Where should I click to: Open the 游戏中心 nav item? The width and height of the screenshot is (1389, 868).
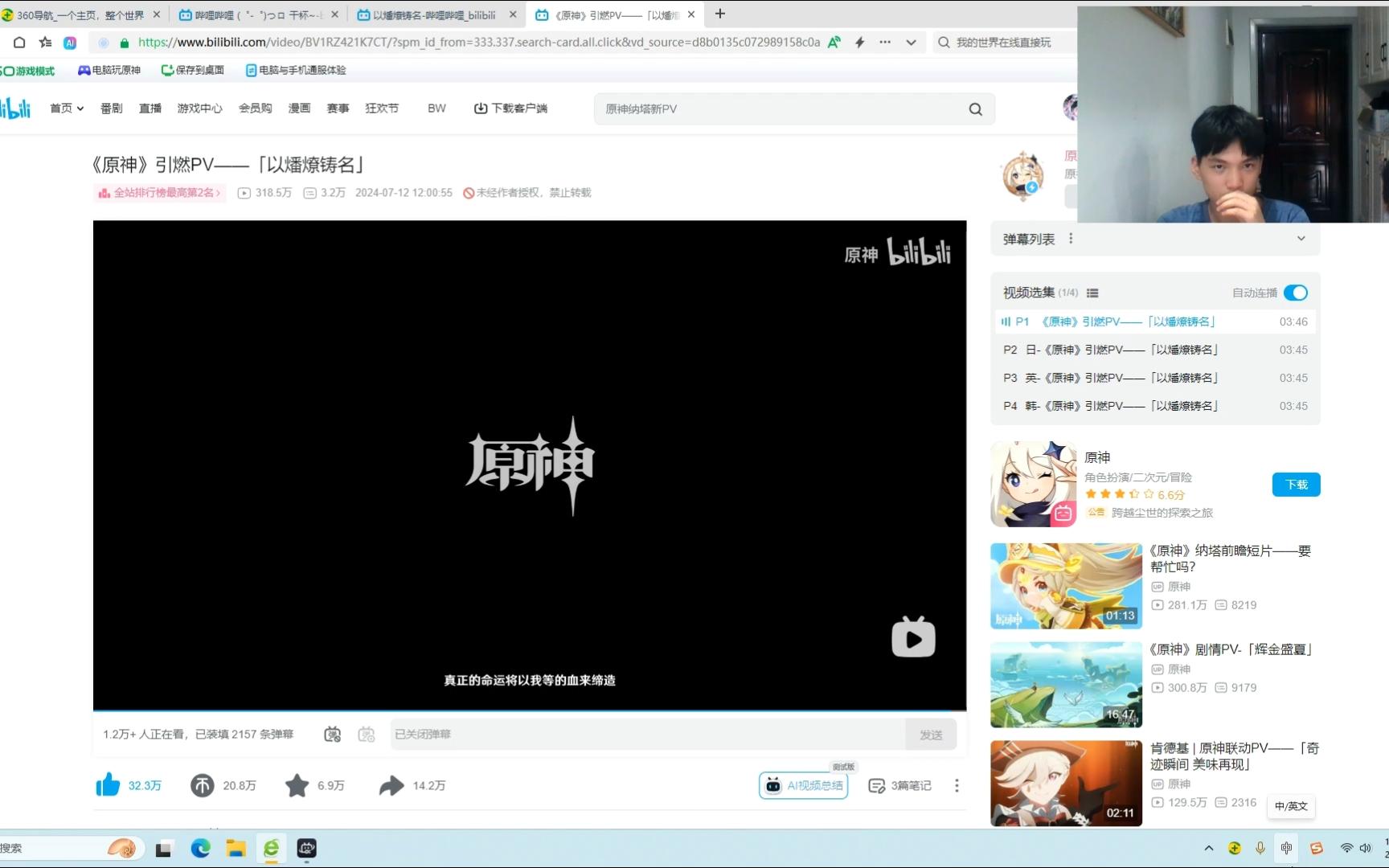click(199, 108)
